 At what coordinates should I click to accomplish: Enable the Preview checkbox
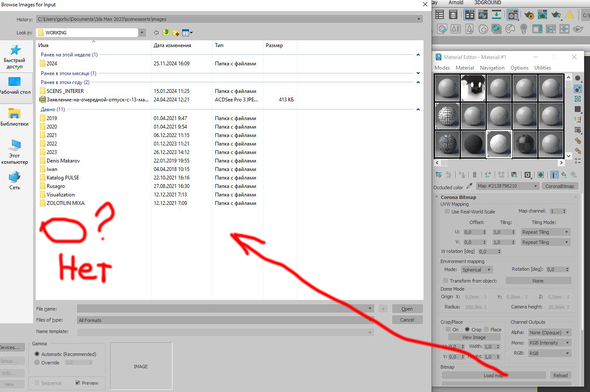coord(78,383)
